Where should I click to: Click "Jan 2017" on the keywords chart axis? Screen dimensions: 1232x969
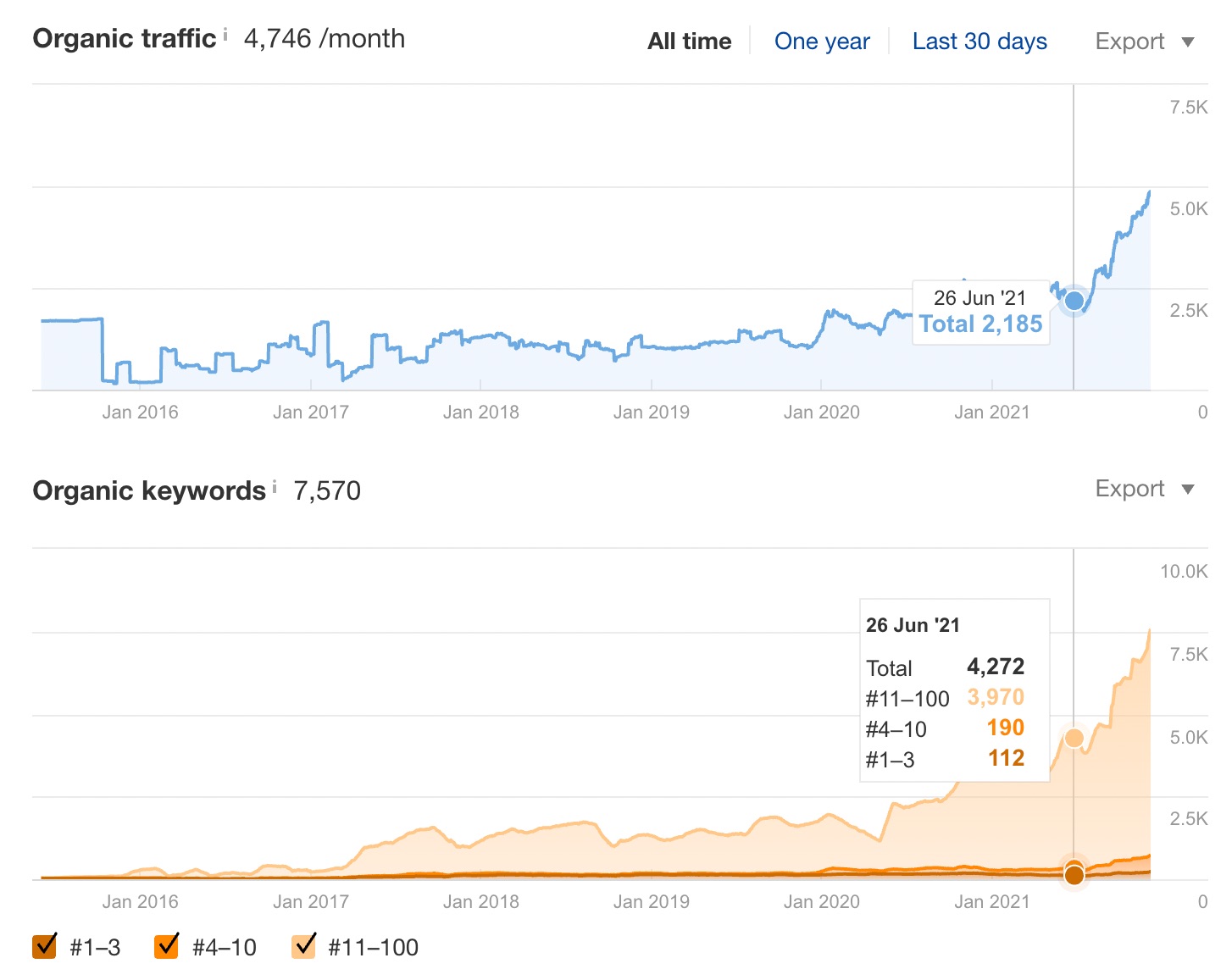[311, 902]
